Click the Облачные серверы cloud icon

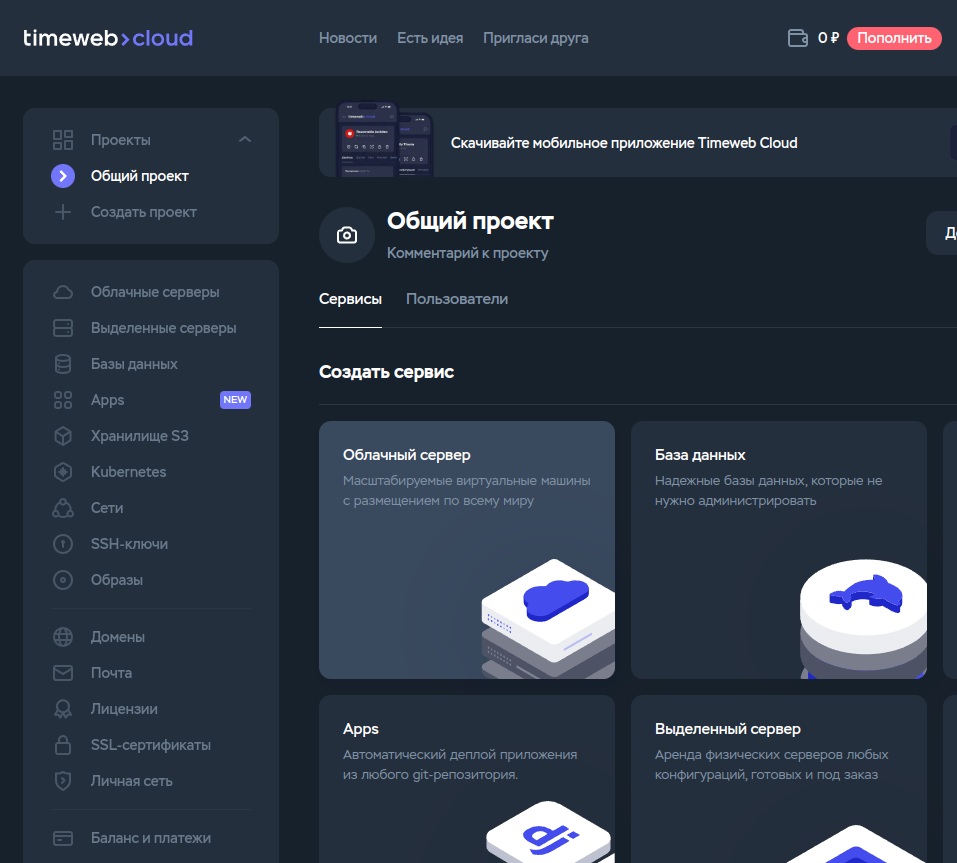tap(63, 292)
